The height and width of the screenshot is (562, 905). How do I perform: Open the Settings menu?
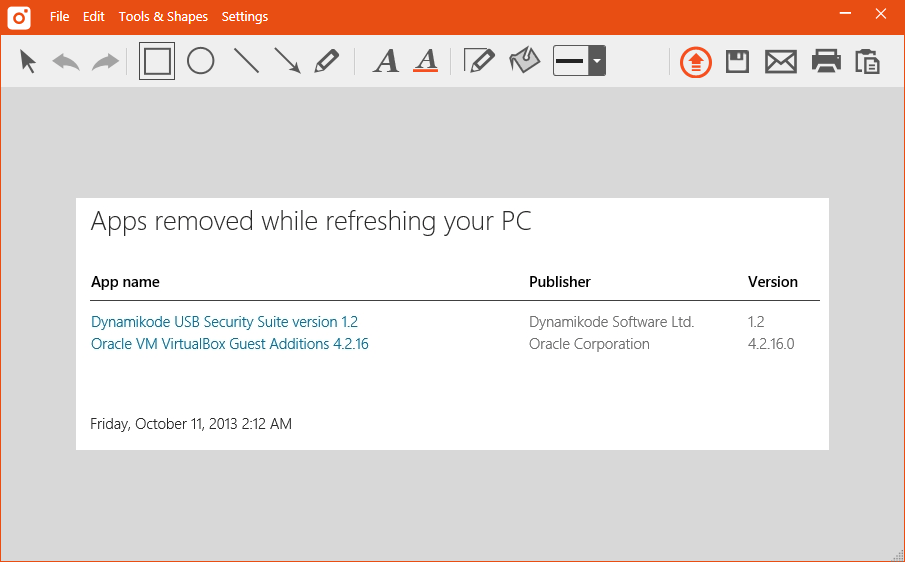click(x=245, y=17)
